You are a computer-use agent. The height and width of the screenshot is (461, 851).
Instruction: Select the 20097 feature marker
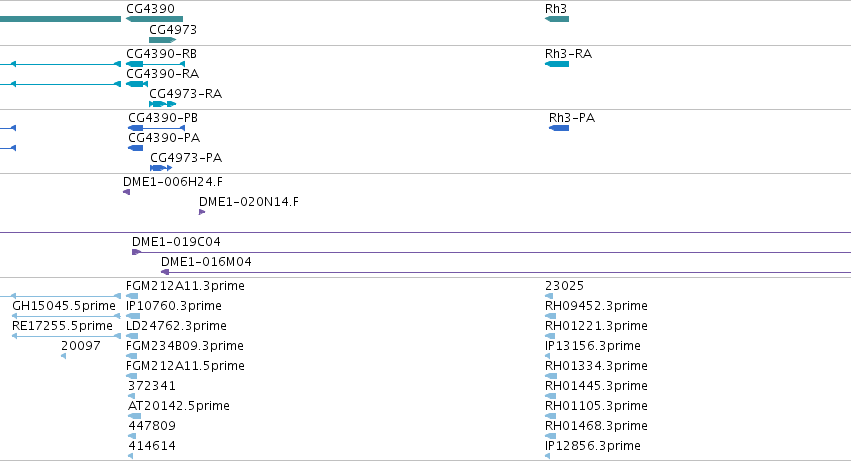point(63,356)
